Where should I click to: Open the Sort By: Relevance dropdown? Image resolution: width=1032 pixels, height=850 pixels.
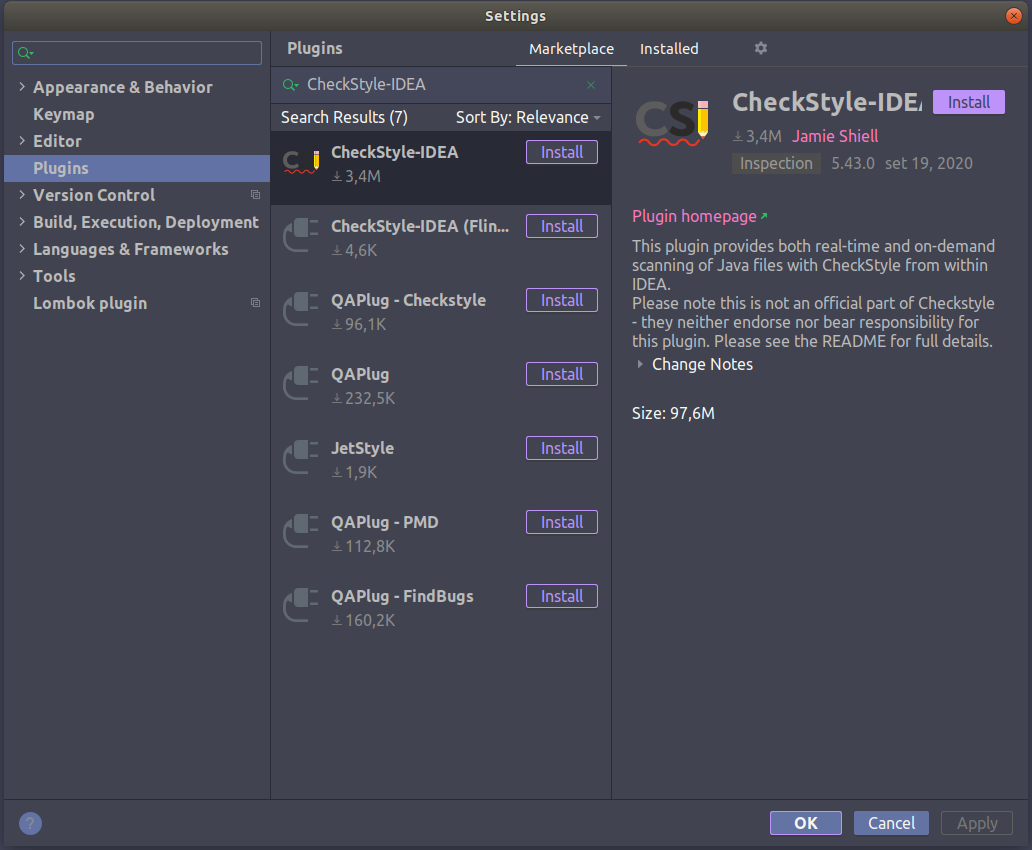pyautogui.click(x=528, y=117)
